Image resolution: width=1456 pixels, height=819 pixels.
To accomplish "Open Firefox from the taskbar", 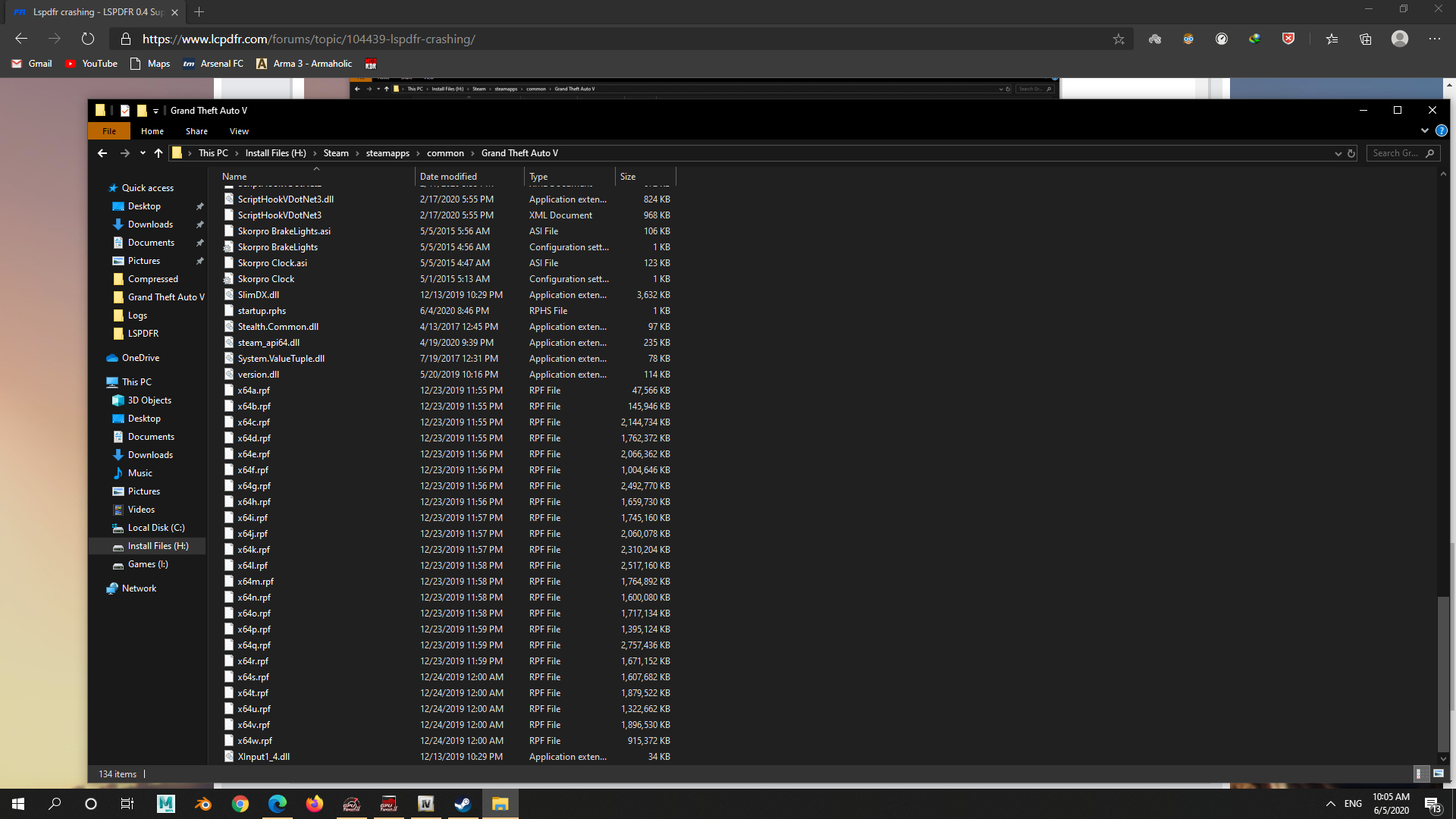I will click(314, 804).
